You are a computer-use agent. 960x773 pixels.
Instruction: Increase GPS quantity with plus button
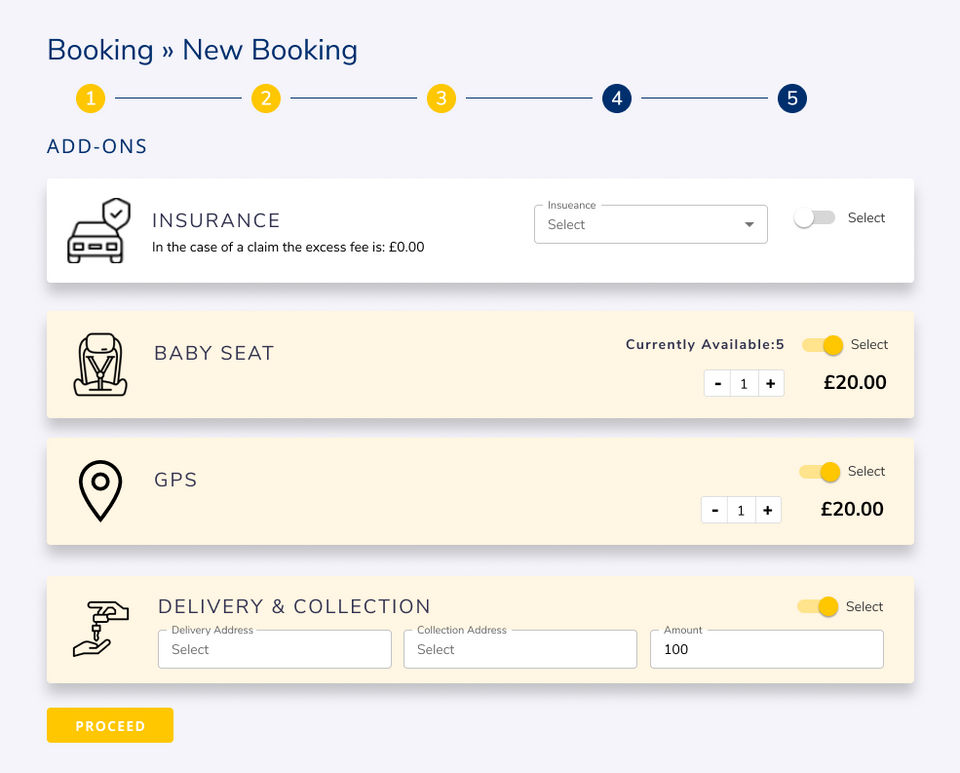pyautogui.click(x=767, y=510)
